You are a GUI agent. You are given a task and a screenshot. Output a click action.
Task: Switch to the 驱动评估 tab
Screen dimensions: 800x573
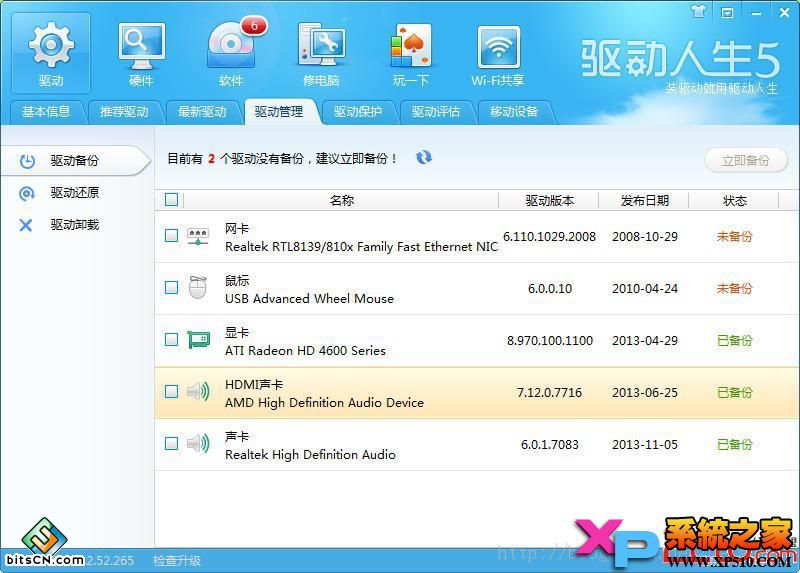point(436,111)
